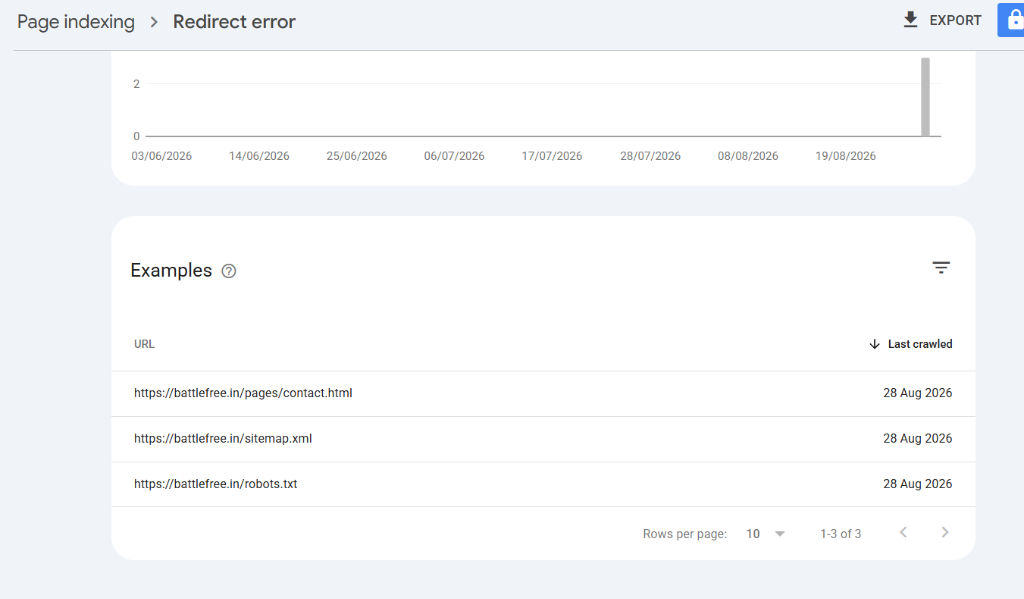The height and width of the screenshot is (599, 1024).
Task: Click the Examples section heading
Action: [171, 270]
